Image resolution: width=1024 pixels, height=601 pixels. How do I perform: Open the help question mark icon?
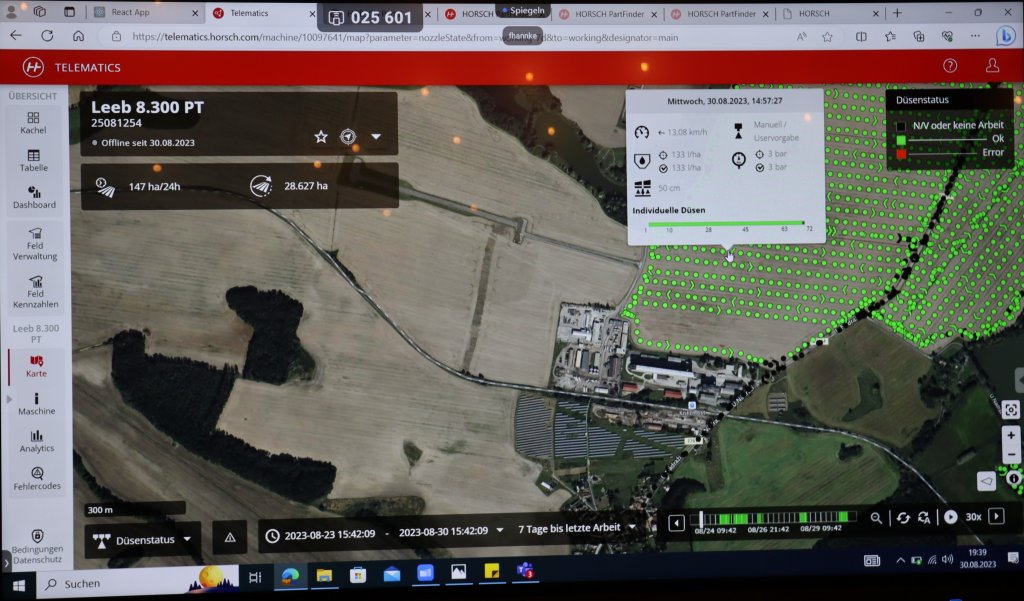coord(950,65)
